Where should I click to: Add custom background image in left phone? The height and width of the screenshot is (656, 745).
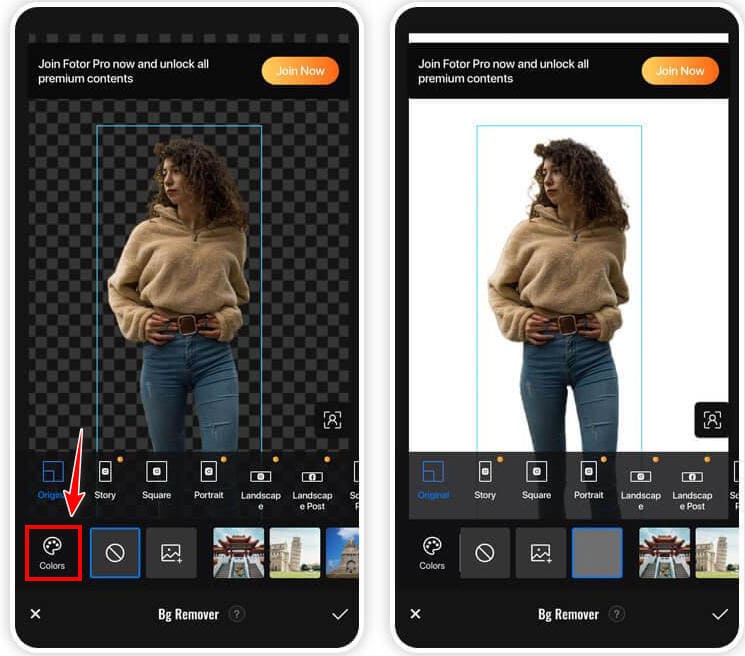coord(171,552)
